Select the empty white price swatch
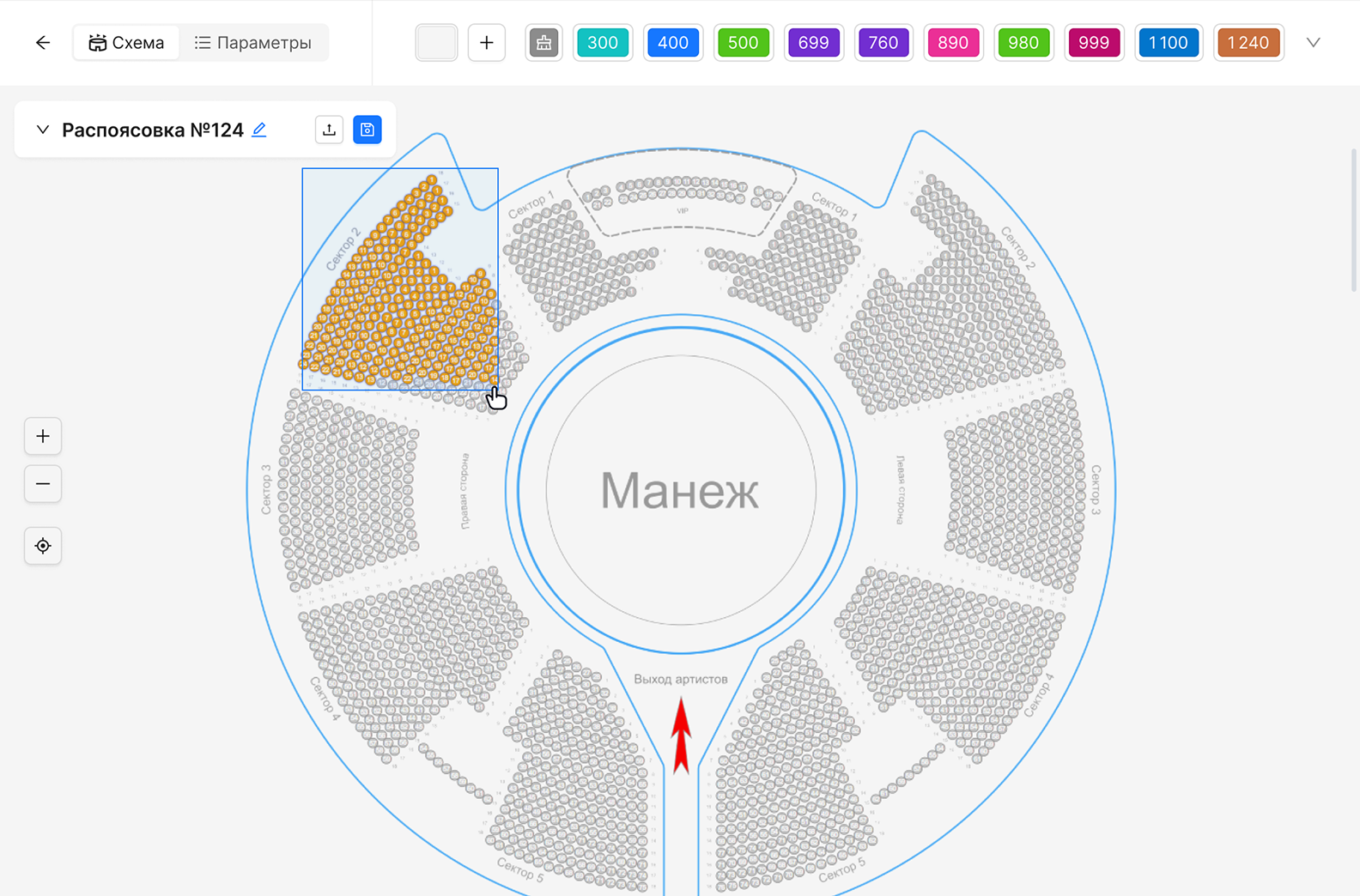1360x896 pixels. [436, 43]
